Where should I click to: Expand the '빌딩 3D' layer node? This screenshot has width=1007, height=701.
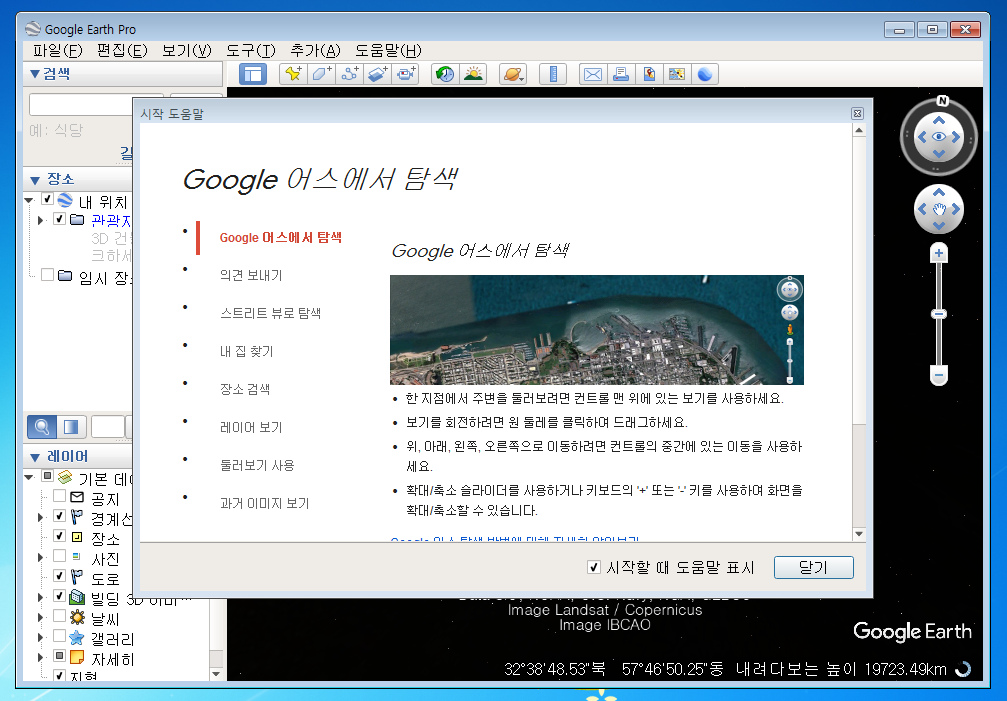[40, 597]
